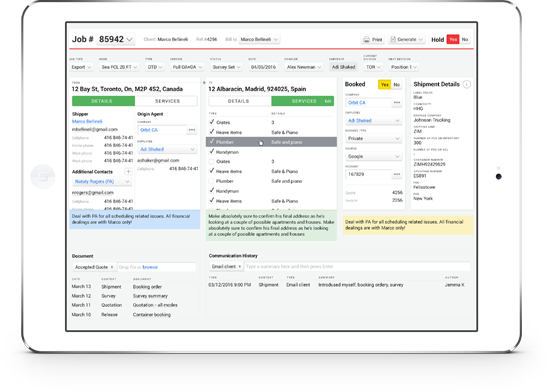
Task: Open the Shipment Details info icon
Action: point(466,84)
